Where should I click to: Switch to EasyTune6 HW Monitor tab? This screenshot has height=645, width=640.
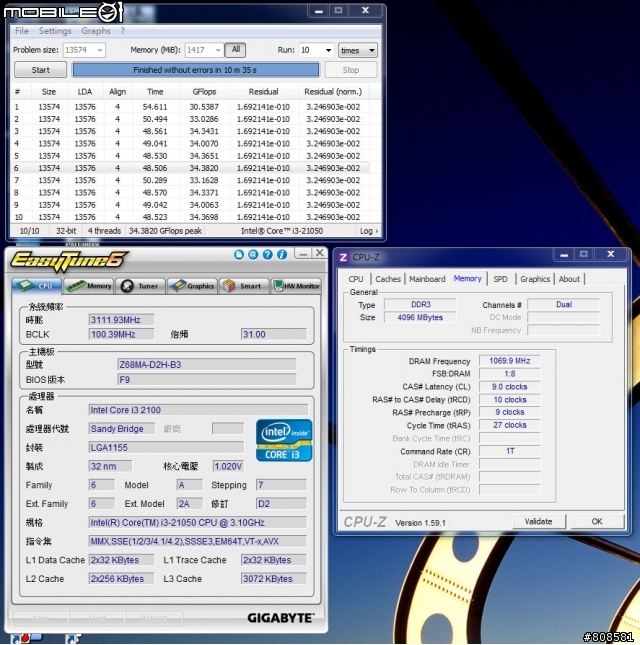pyautogui.click(x=296, y=286)
